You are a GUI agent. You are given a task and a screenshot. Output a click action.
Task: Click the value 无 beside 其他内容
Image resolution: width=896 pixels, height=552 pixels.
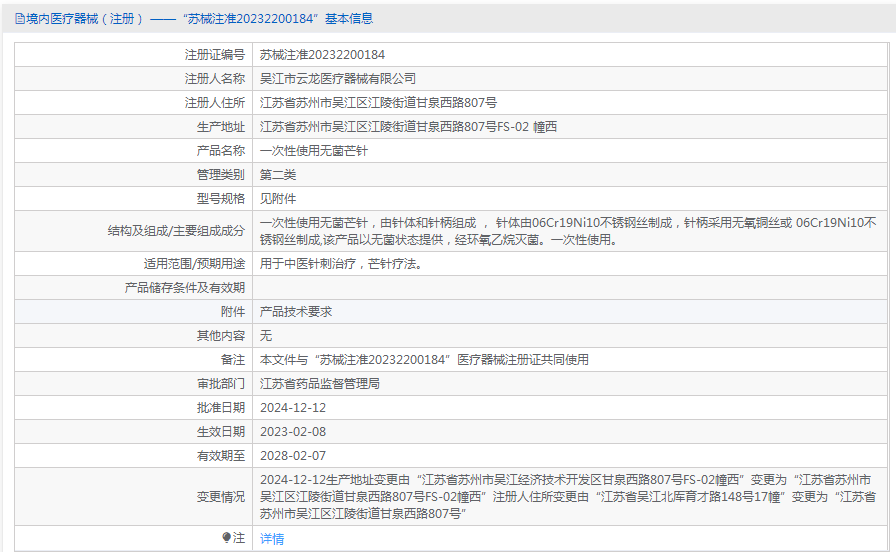point(266,336)
